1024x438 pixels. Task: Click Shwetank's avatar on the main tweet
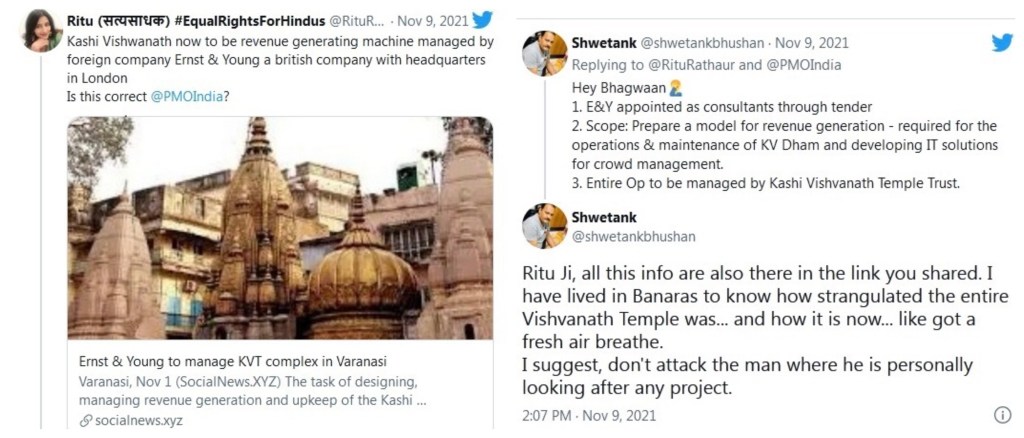tap(545, 226)
